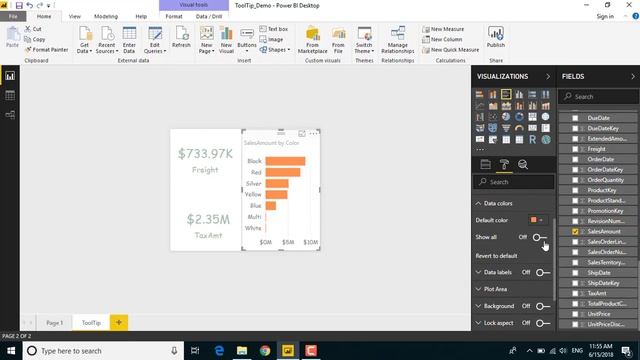
Task: Switch to Data view in left sidebar
Action: (x=10, y=96)
